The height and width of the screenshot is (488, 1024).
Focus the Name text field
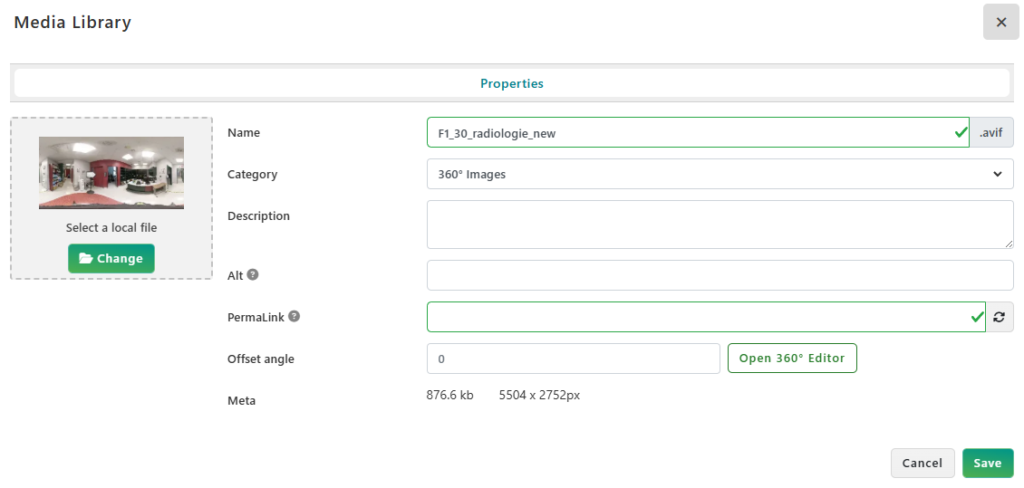(x=698, y=133)
